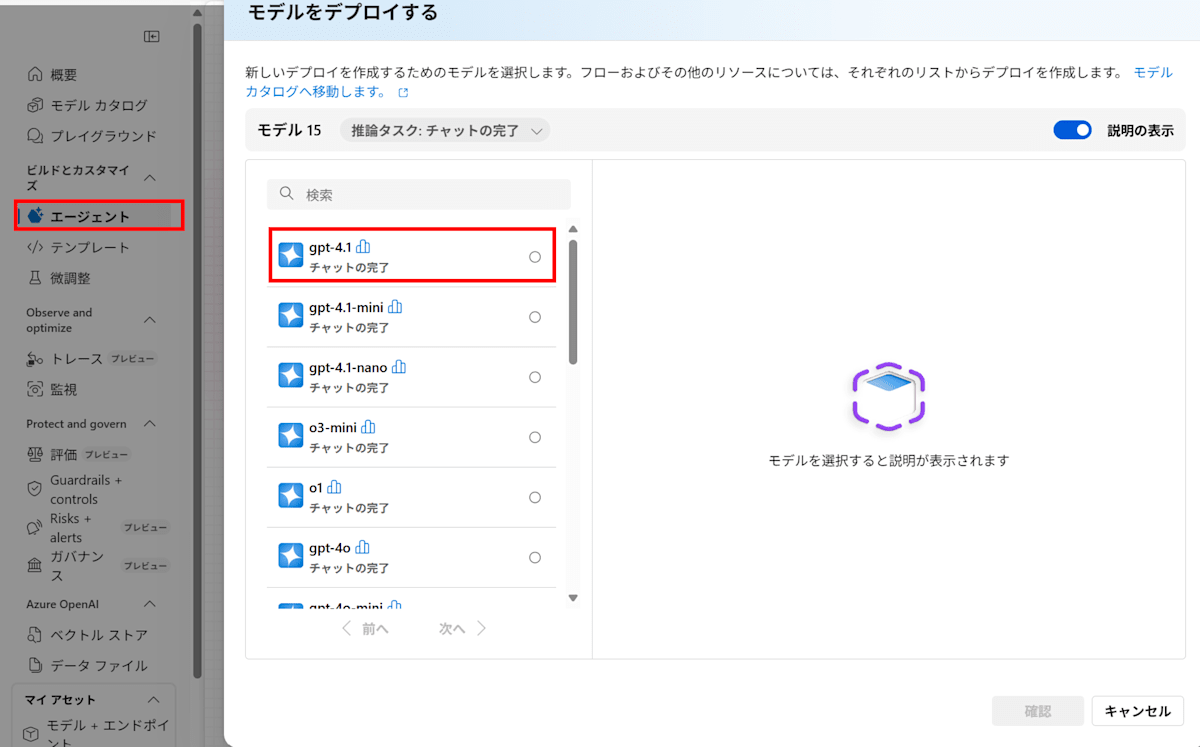Click the トレース icon
This screenshot has width=1200, height=747.
35,359
